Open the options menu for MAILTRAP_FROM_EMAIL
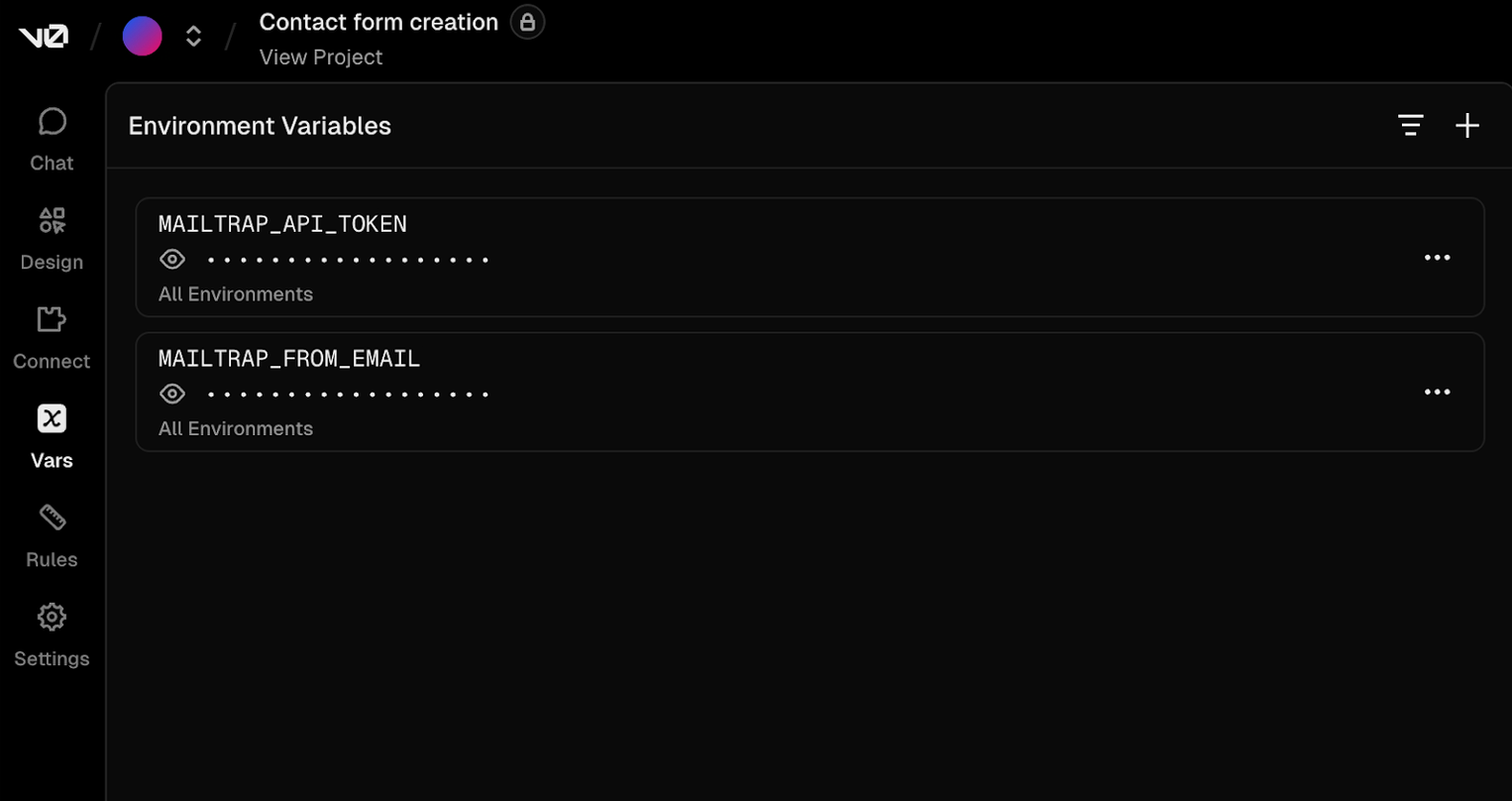This screenshot has width=1512, height=801. point(1438,392)
